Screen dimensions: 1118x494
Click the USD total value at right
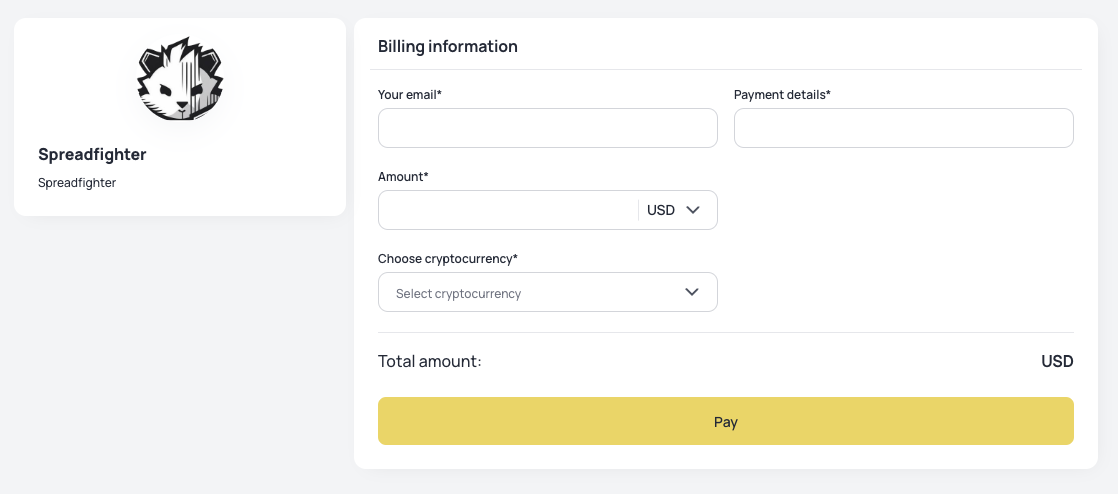(1056, 361)
